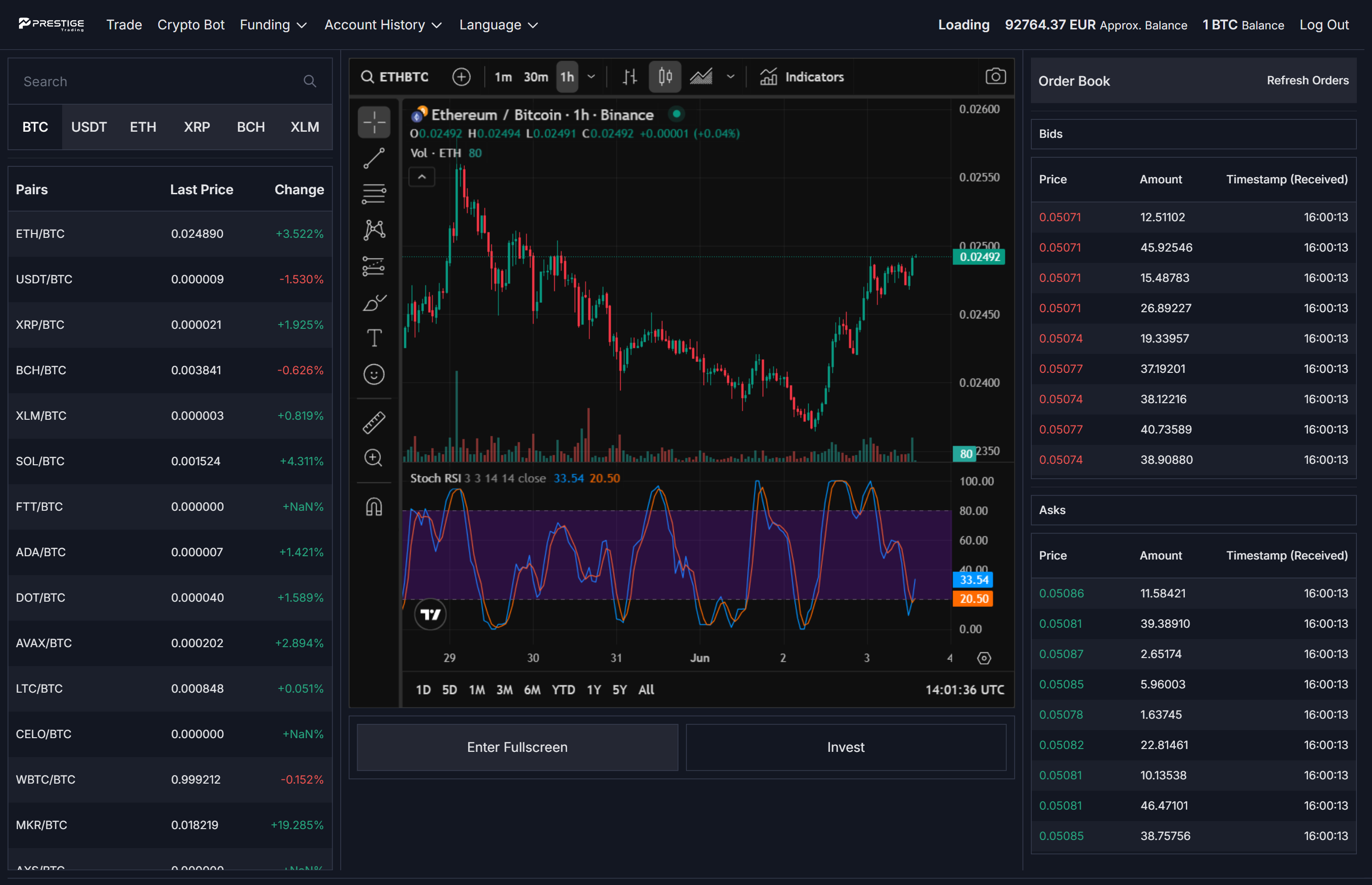Switch to candlestick chart style
Viewport: 1372px width, 885px height.
665,76
